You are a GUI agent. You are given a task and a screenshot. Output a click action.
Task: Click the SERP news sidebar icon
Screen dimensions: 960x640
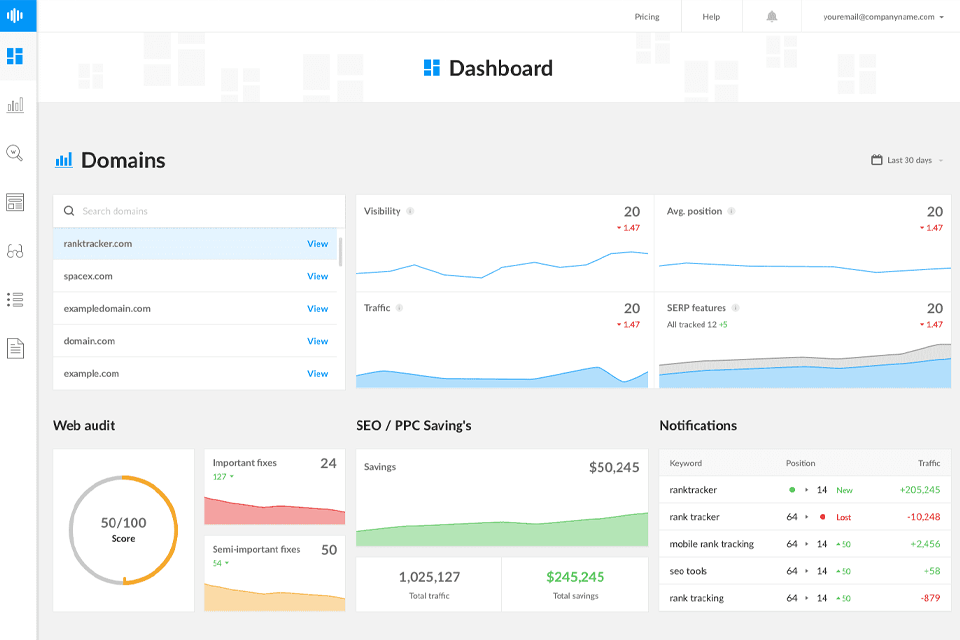point(15,201)
